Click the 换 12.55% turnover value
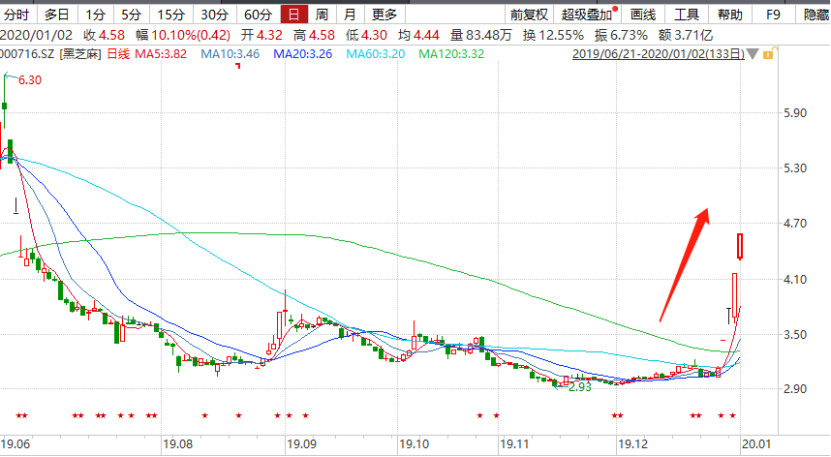The width and height of the screenshot is (831, 457). [x=553, y=36]
